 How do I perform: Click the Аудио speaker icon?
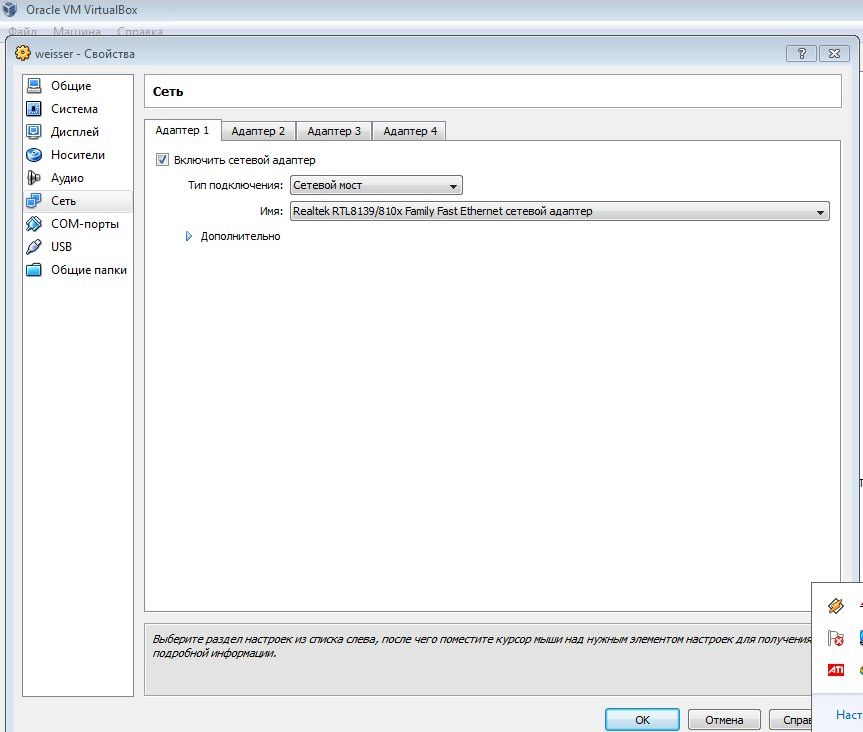click(x=34, y=178)
